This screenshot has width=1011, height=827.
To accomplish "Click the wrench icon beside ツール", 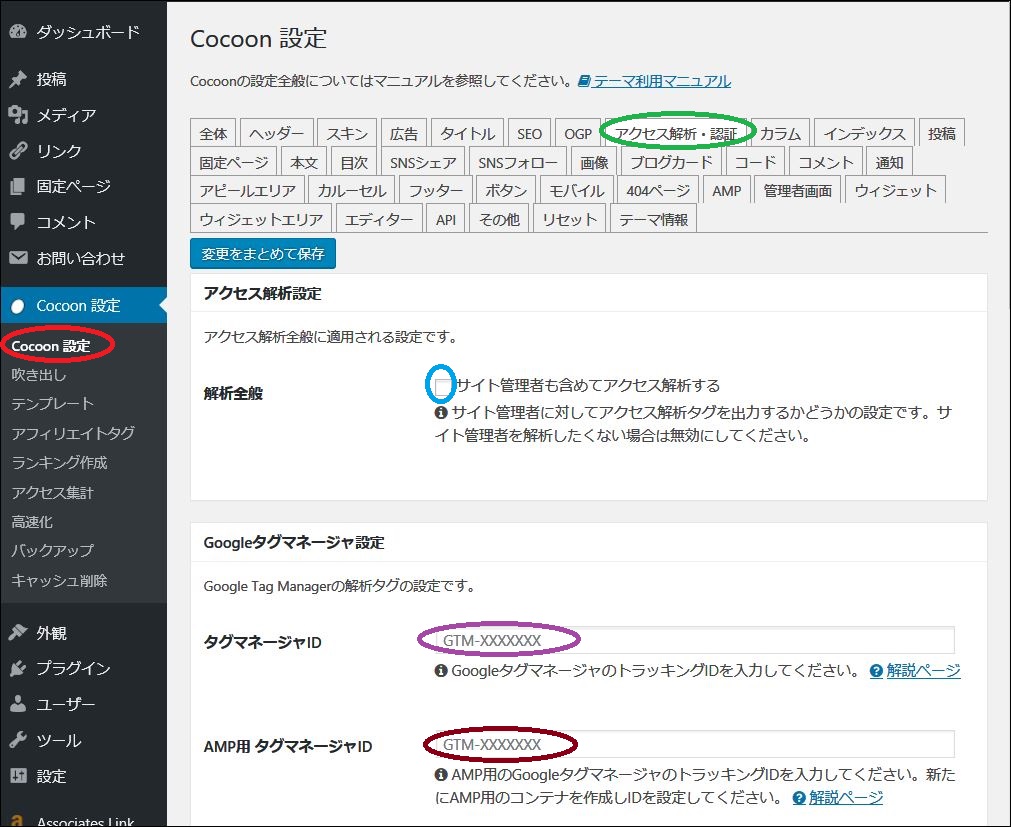I will point(18,740).
